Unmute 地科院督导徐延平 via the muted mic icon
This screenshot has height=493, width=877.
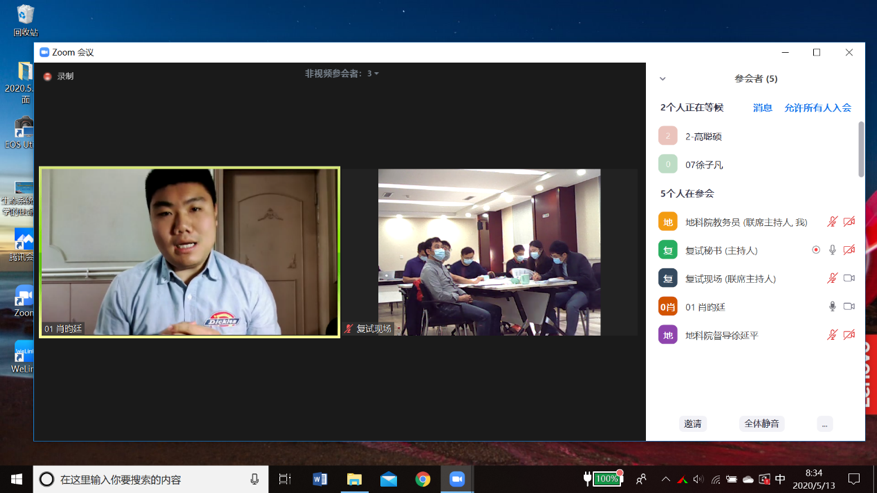coord(832,335)
